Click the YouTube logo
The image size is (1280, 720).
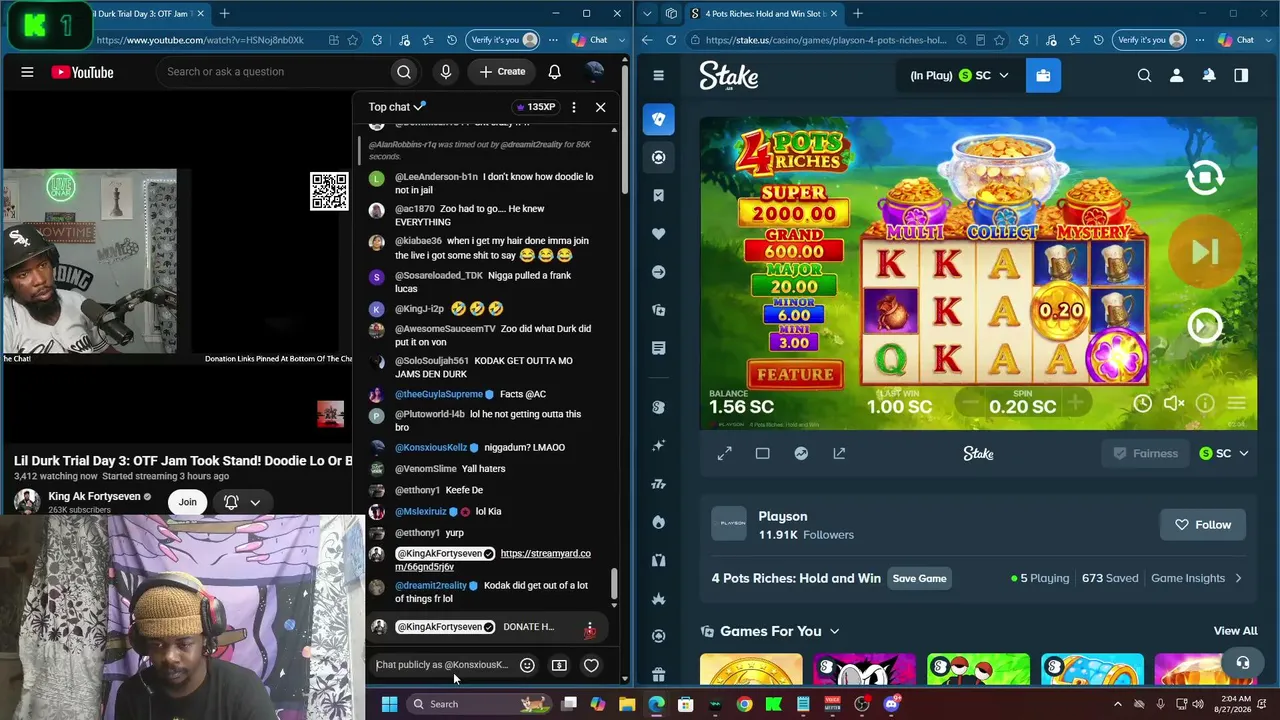[82, 72]
